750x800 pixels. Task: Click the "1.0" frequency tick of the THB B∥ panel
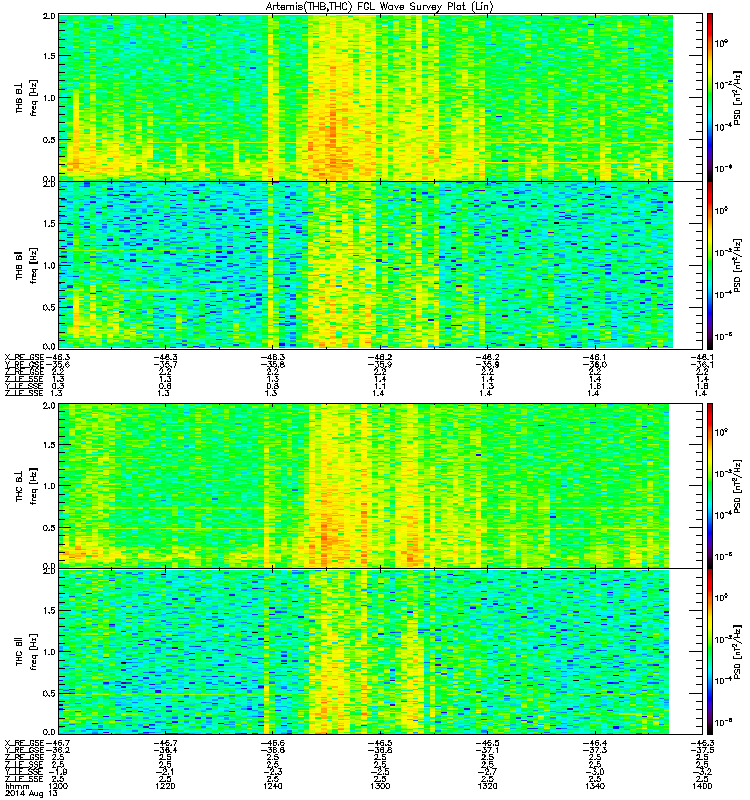(49, 265)
